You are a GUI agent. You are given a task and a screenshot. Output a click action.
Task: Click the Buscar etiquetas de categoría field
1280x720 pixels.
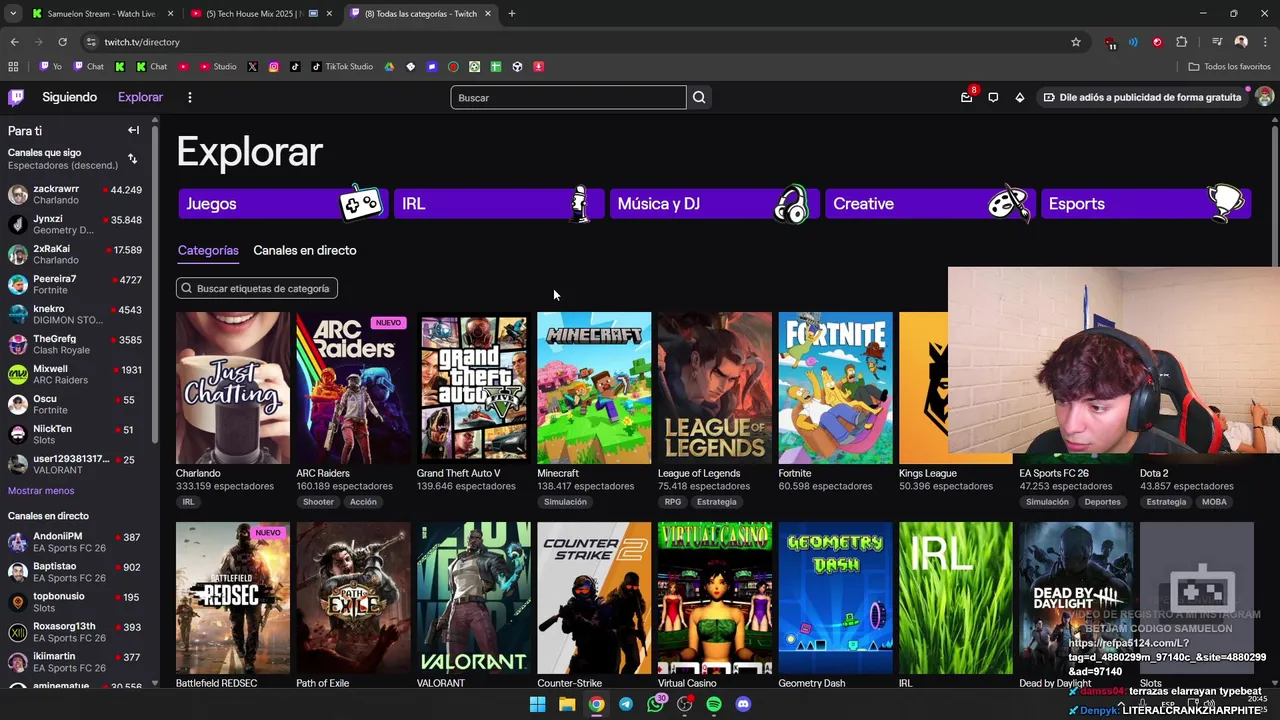tap(257, 288)
